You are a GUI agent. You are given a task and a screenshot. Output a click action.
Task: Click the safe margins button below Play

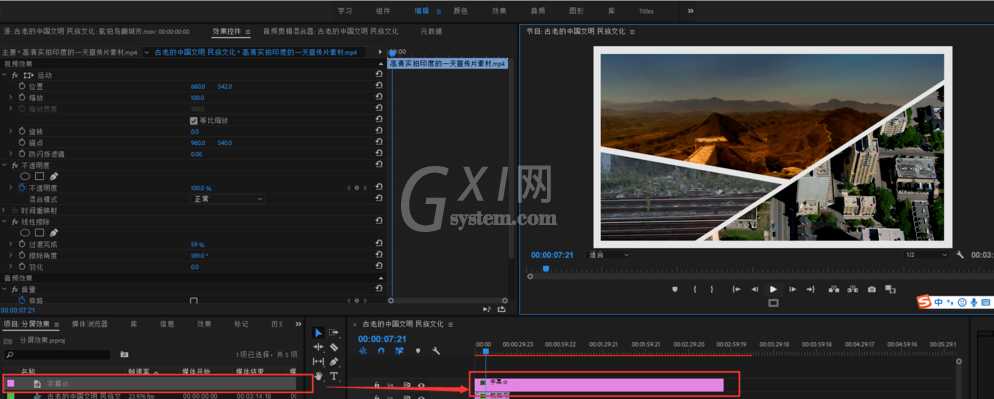click(x=773, y=303)
